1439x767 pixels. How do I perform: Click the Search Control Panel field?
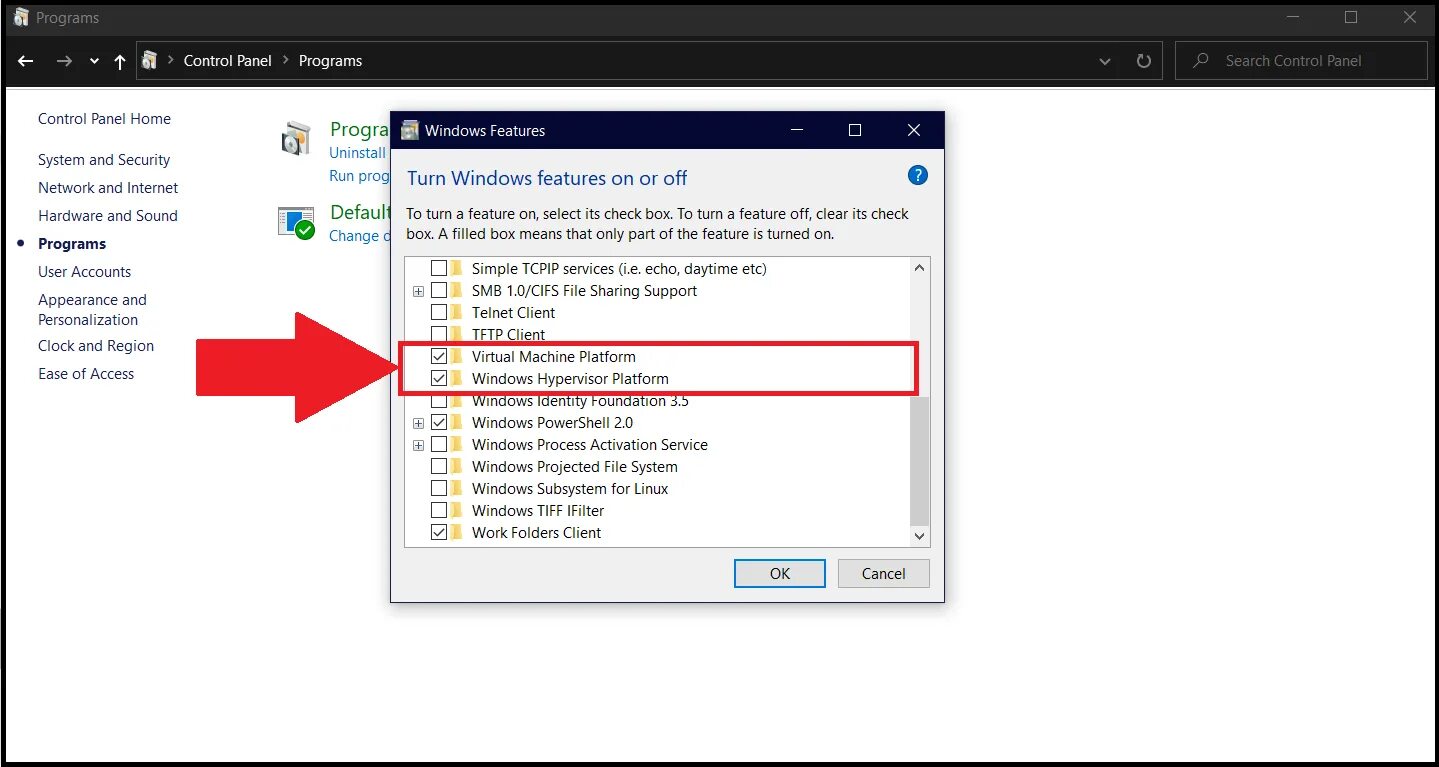(x=1301, y=61)
